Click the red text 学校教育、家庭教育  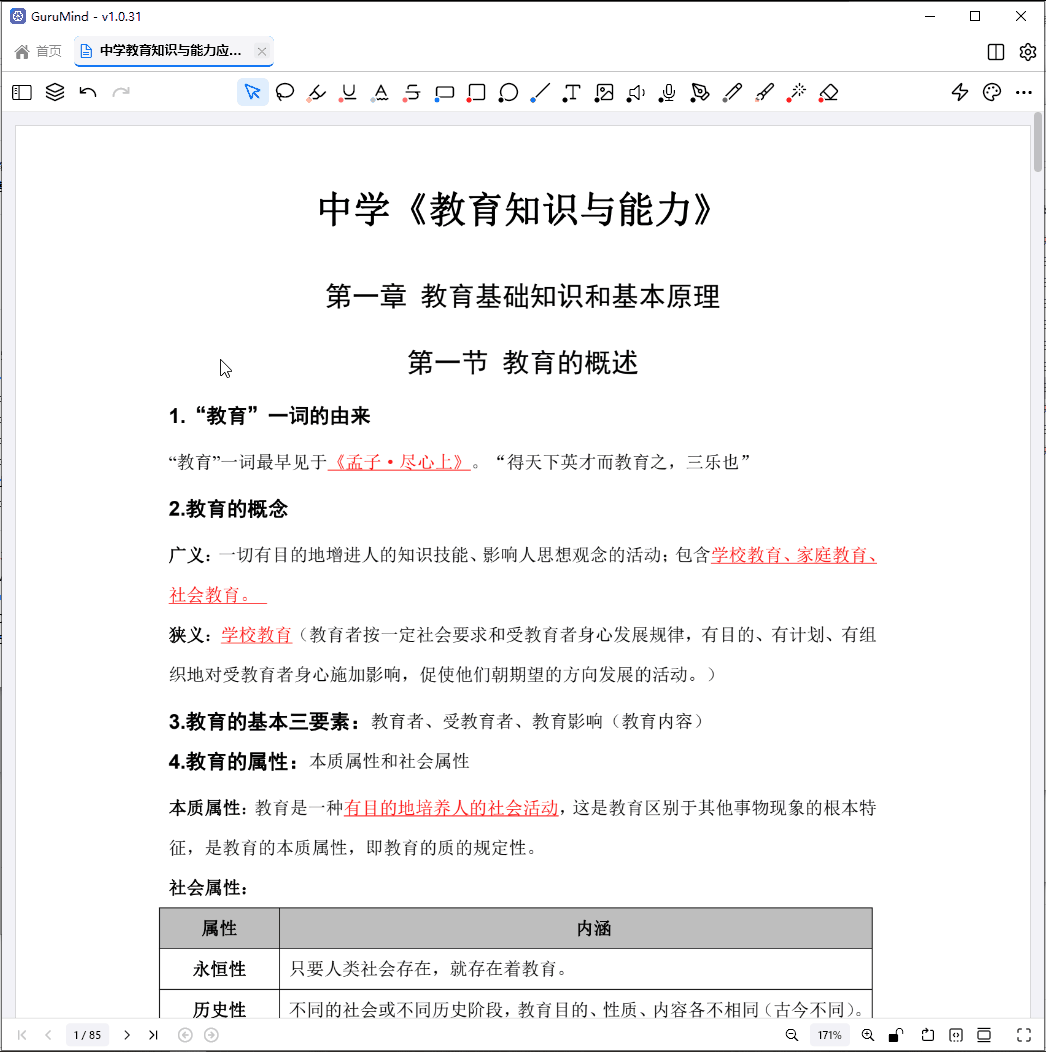794,555
